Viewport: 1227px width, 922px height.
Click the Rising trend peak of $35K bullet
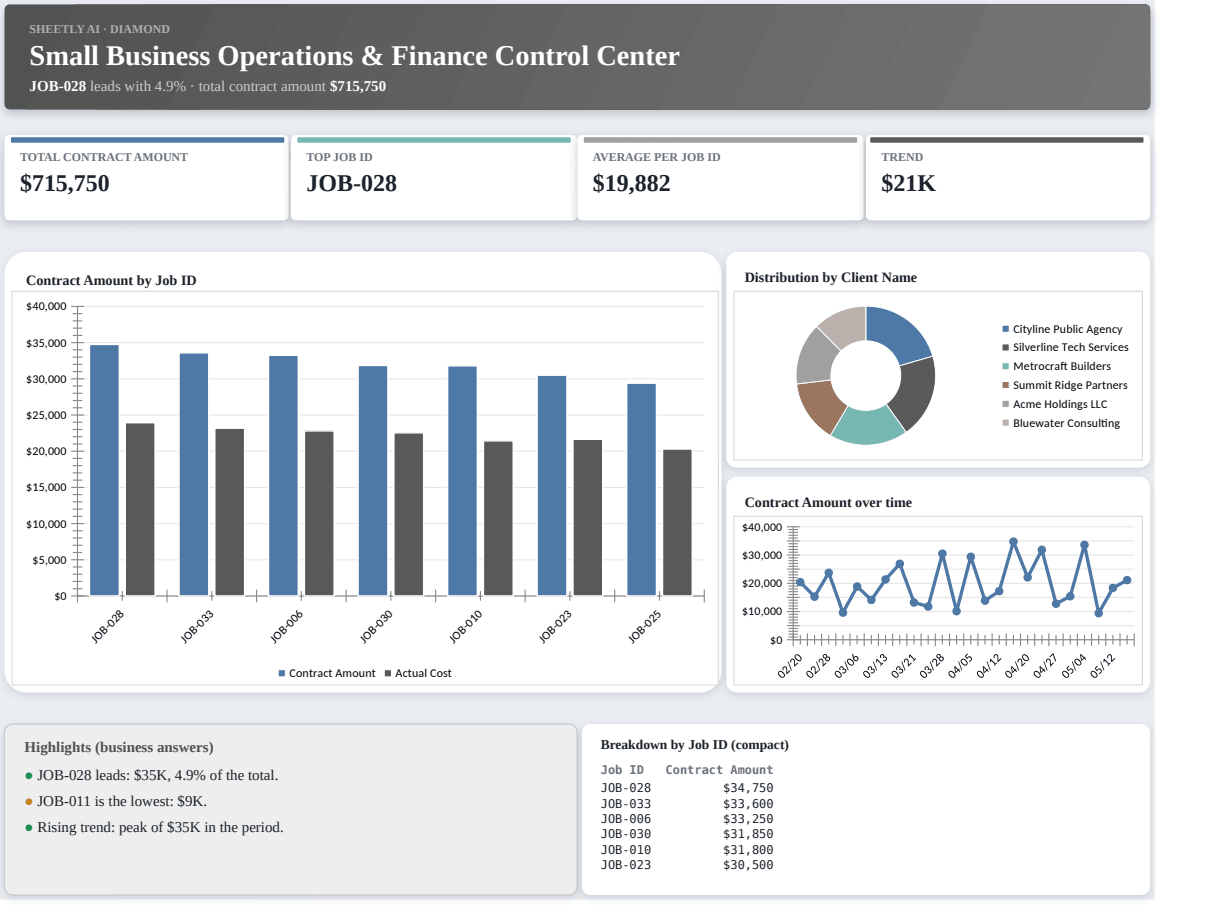(154, 827)
